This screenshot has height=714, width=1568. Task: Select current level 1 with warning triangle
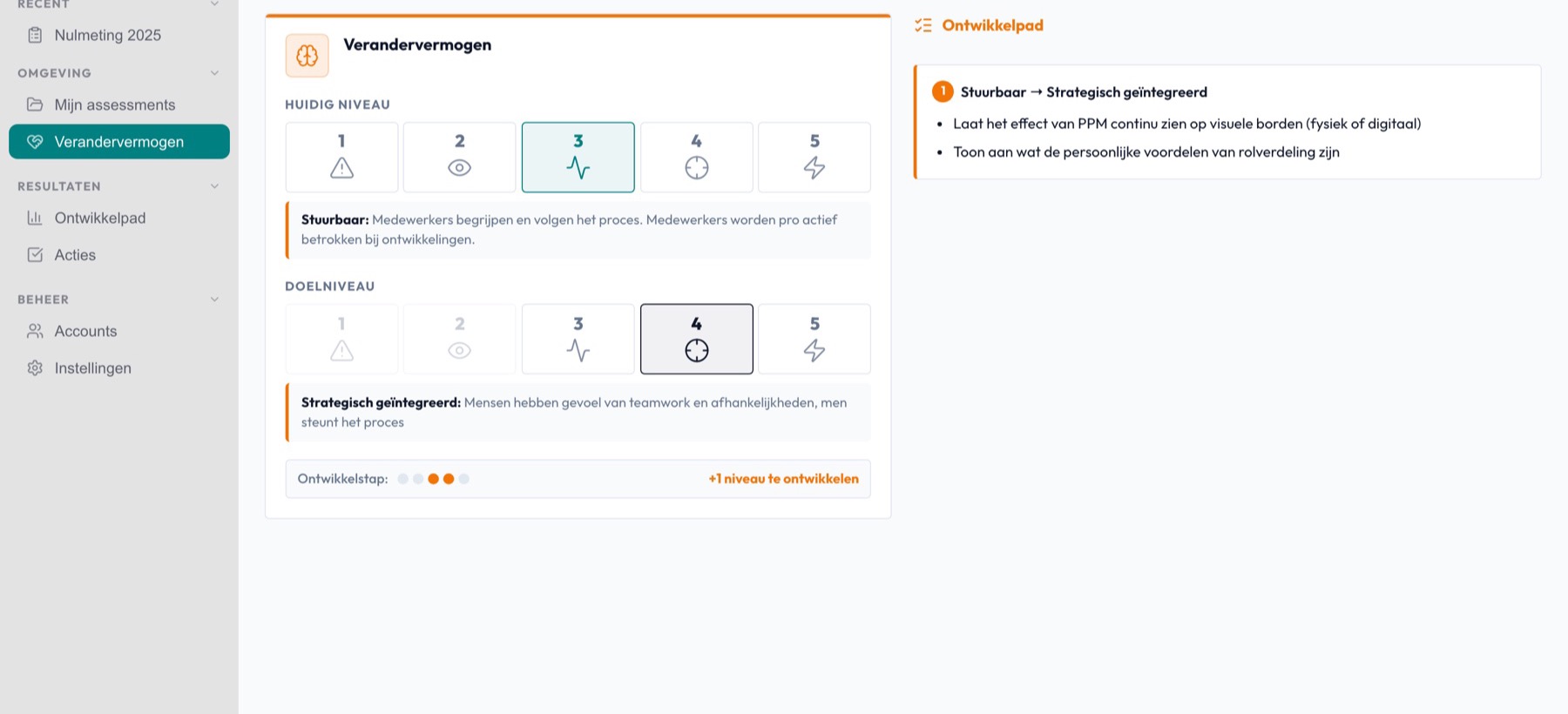341,157
